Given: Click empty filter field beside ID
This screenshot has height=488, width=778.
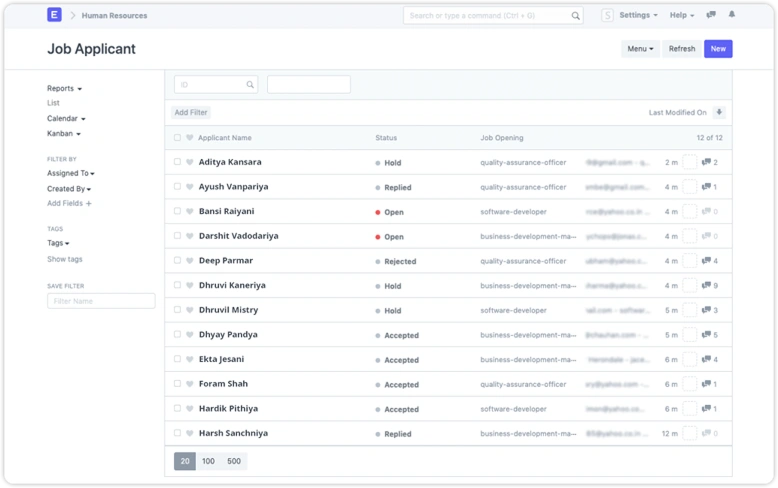Looking at the screenshot, I should click(x=309, y=85).
